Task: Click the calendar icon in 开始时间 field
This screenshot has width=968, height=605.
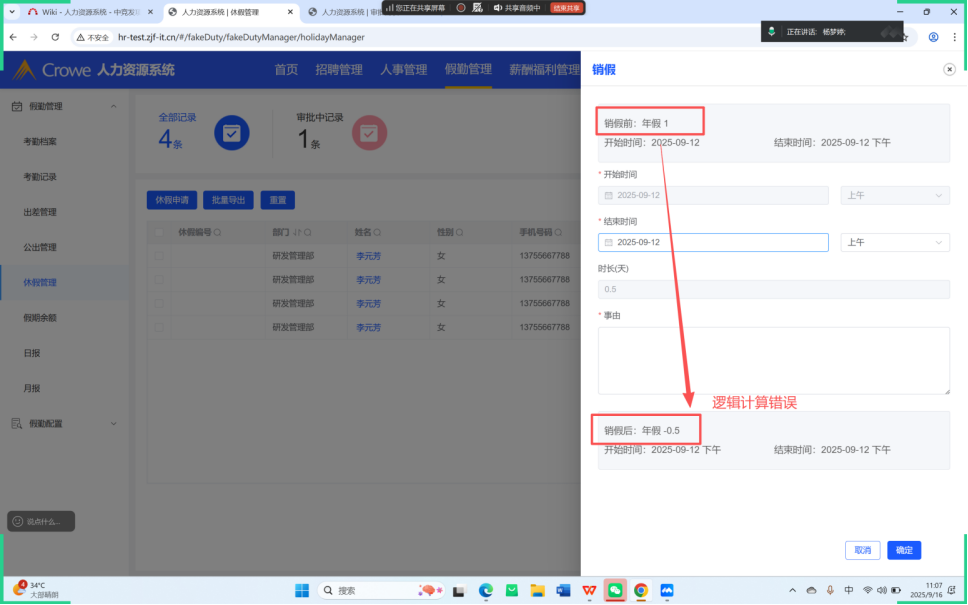Action: [x=609, y=195]
